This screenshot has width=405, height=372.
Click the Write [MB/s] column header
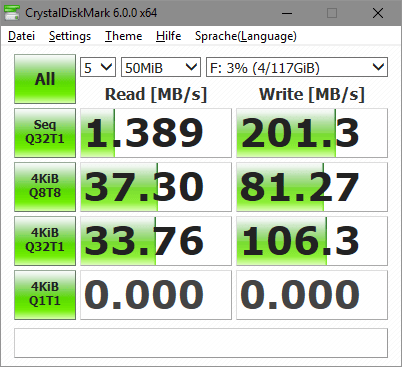click(312, 94)
